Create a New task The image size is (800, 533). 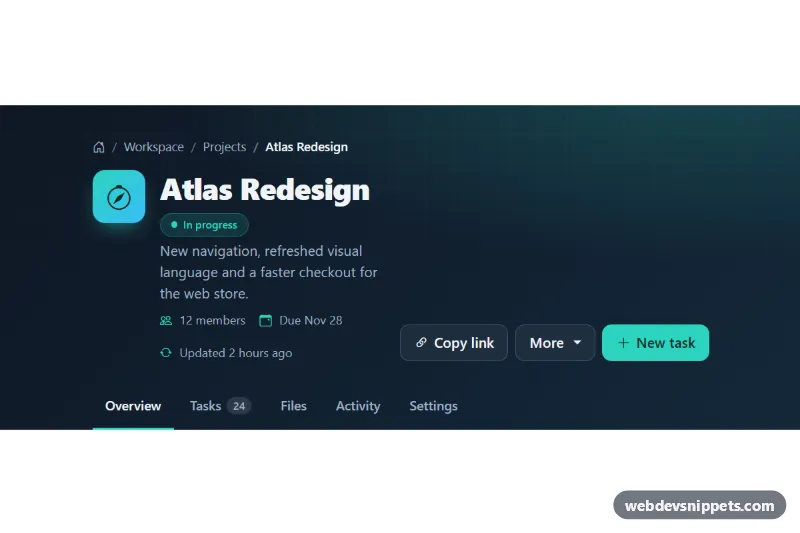point(656,343)
